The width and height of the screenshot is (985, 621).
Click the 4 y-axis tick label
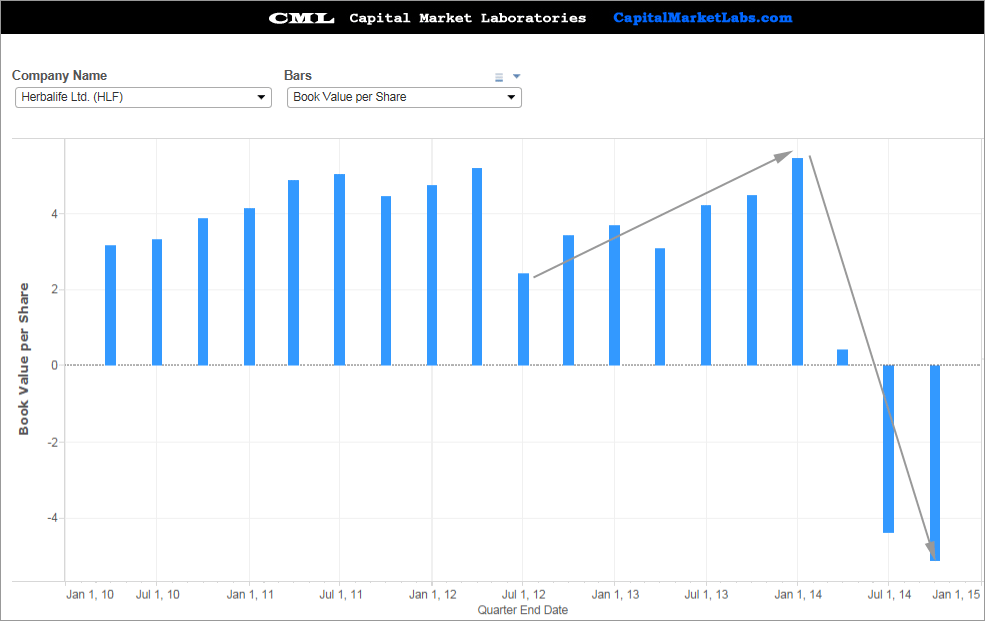click(55, 214)
